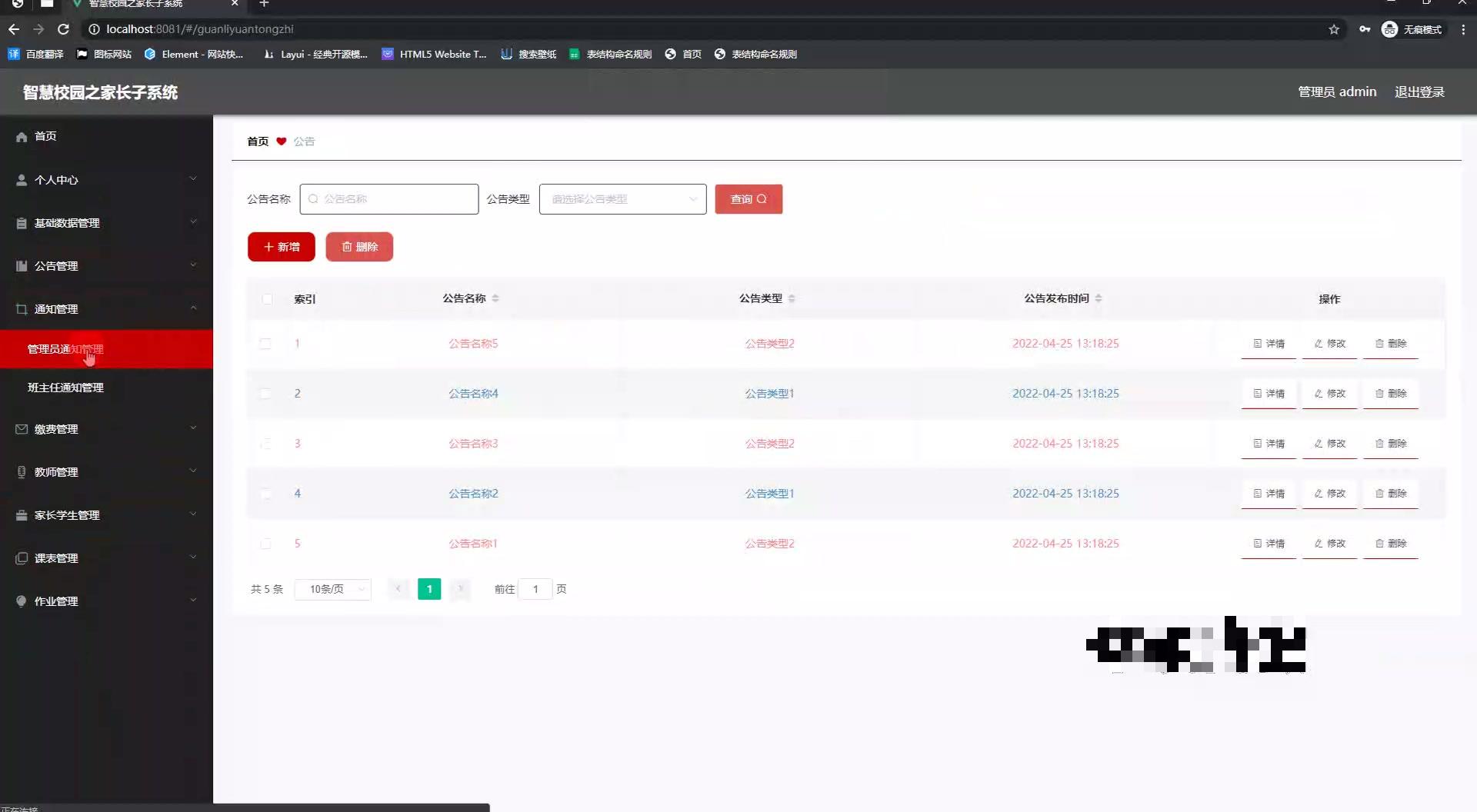Click 删除 for 公告名称3
The width and height of the screenshot is (1477, 812).
click(1391, 444)
